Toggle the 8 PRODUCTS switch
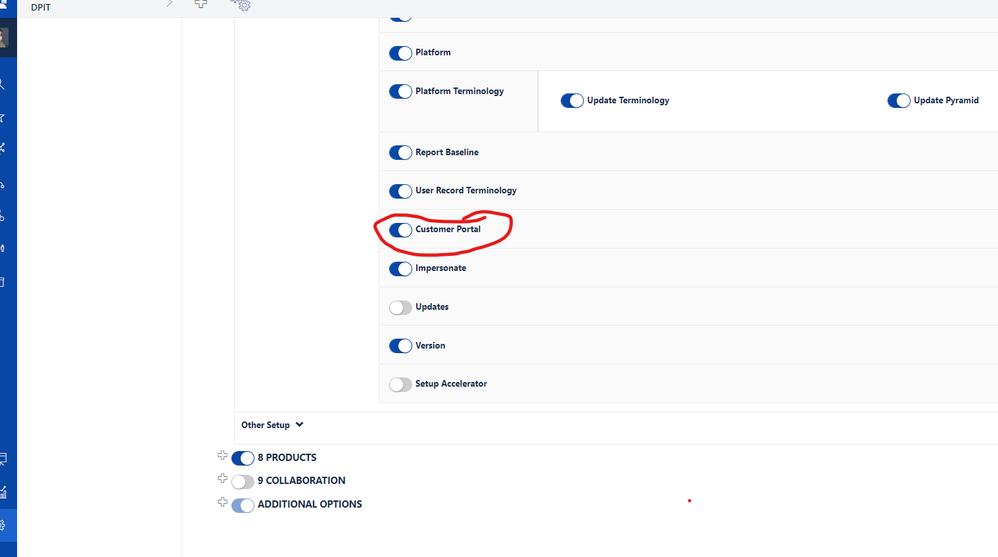 pyautogui.click(x=242, y=458)
